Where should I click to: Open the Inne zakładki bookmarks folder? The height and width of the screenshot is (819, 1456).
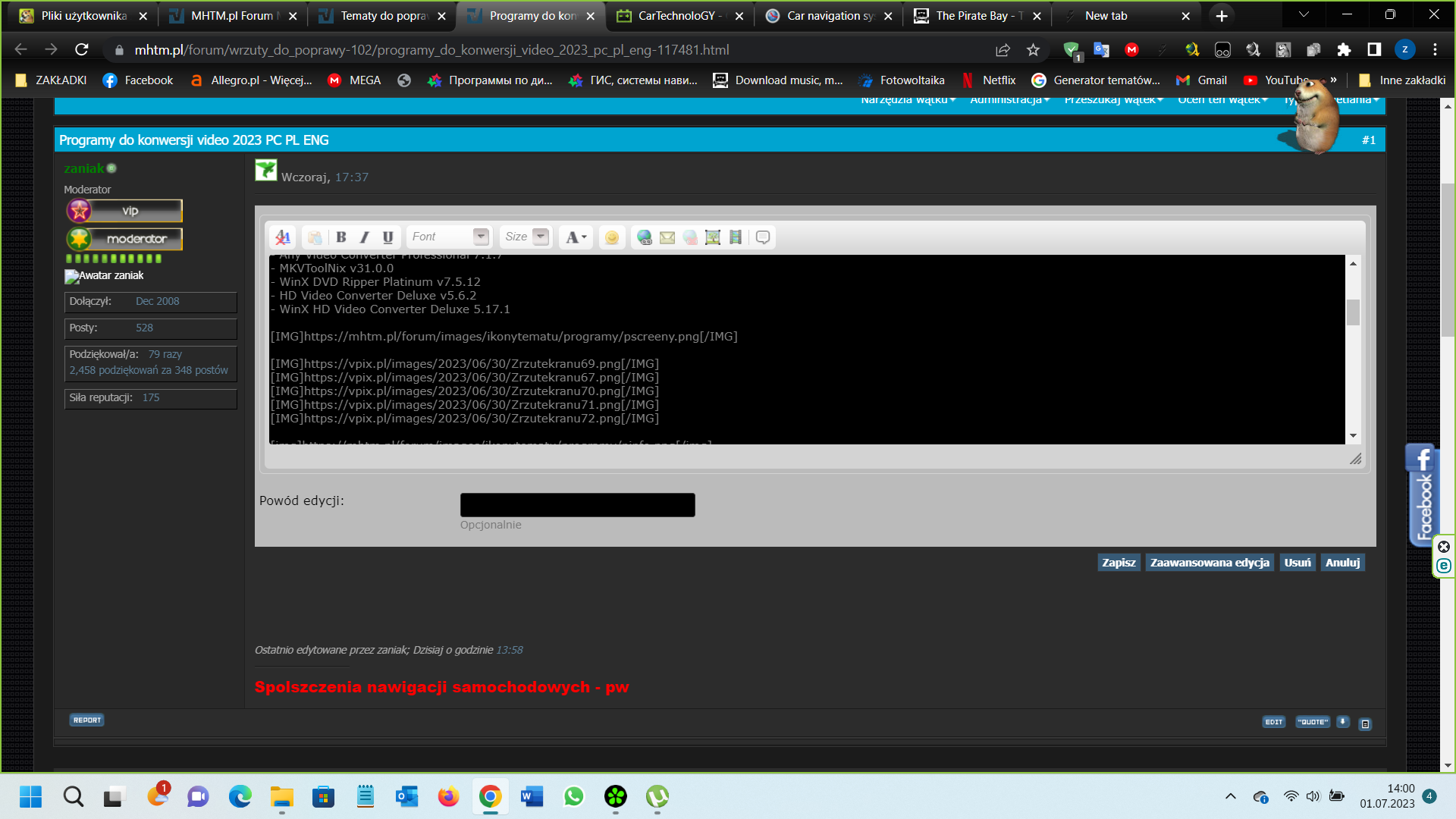1401,80
